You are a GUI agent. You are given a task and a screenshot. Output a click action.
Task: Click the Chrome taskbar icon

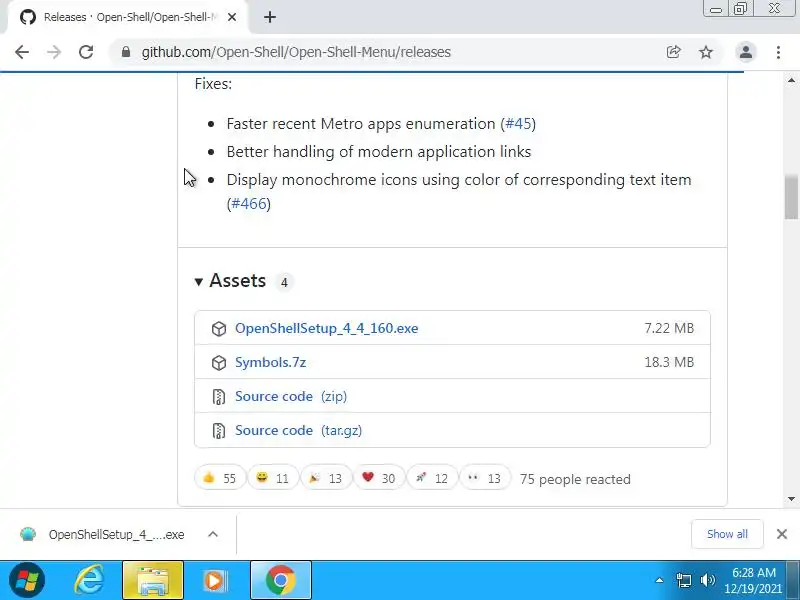tap(280, 580)
